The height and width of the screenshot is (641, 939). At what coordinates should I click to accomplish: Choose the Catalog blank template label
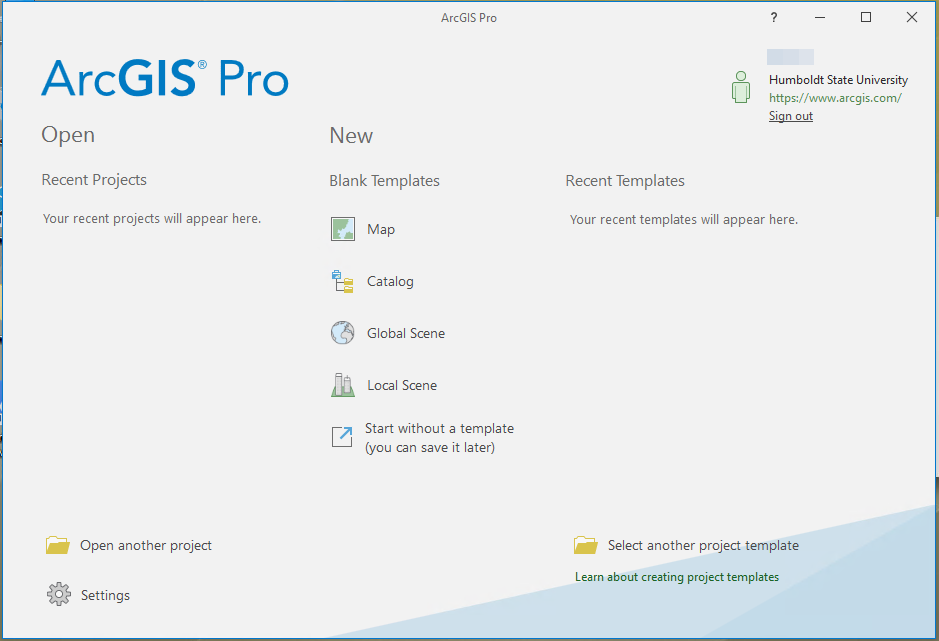click(390, 281)
